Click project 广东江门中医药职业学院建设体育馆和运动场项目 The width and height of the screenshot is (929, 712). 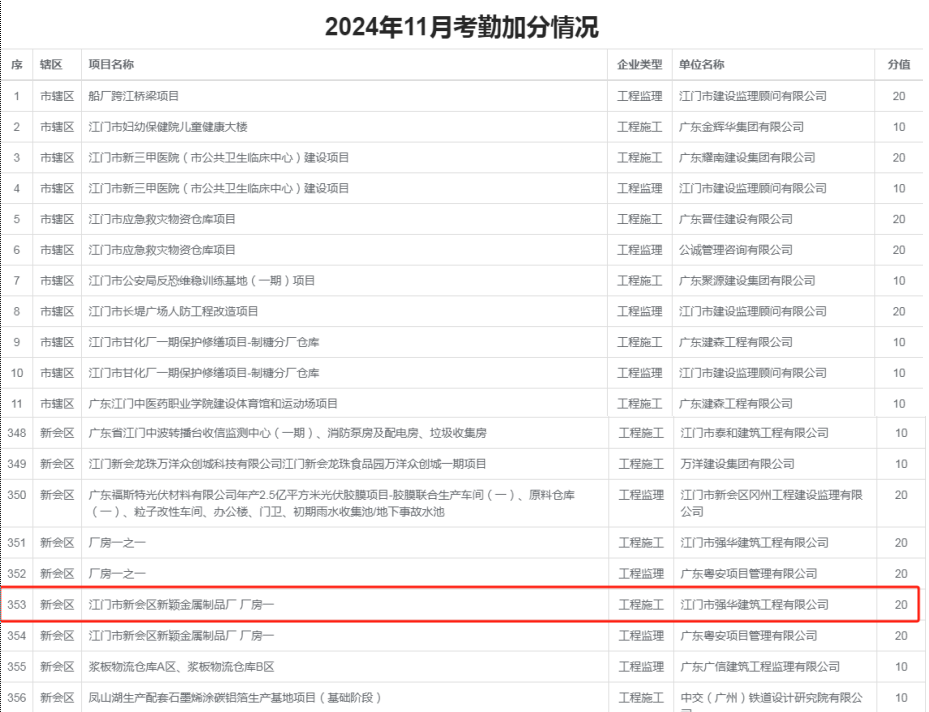(x=213, y=404)
